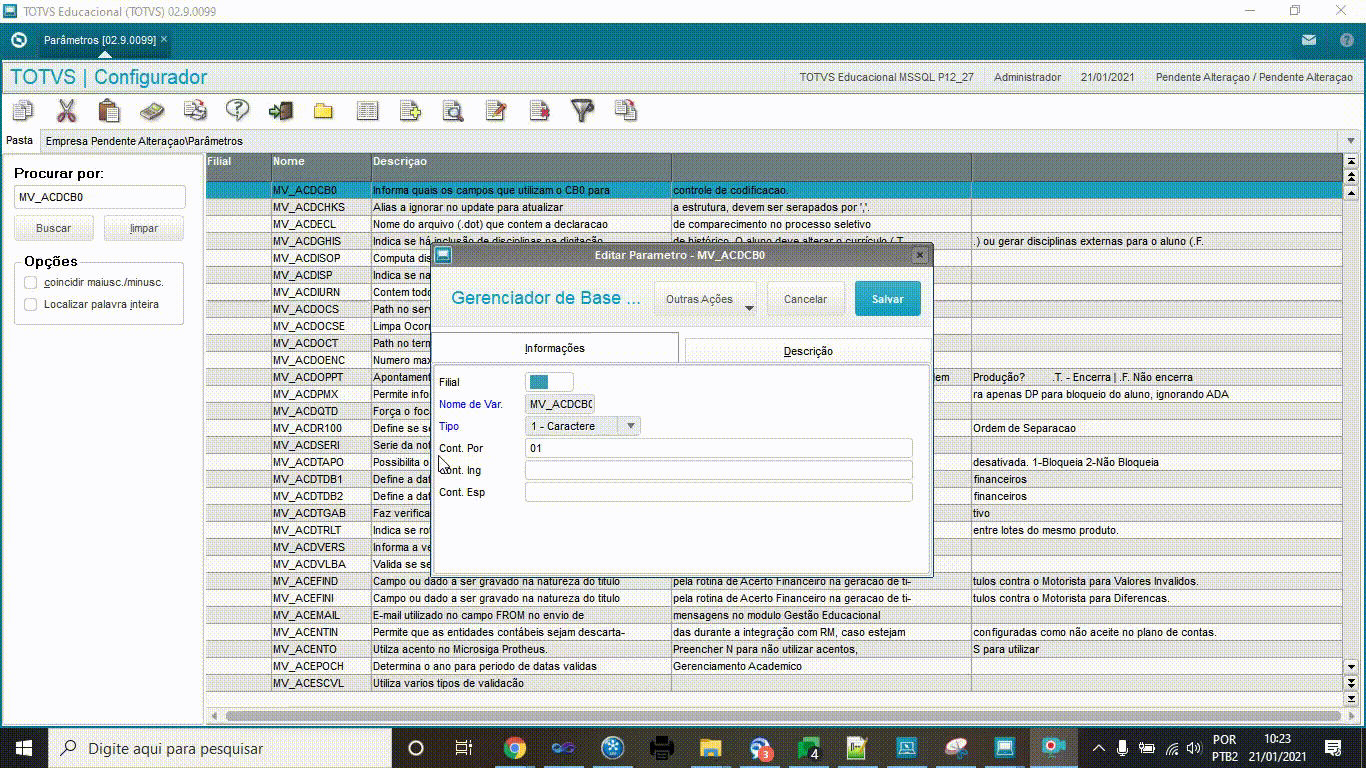
Task: Close the Parâmetros [02.9.0099] tab
Action: pos(164,39)
